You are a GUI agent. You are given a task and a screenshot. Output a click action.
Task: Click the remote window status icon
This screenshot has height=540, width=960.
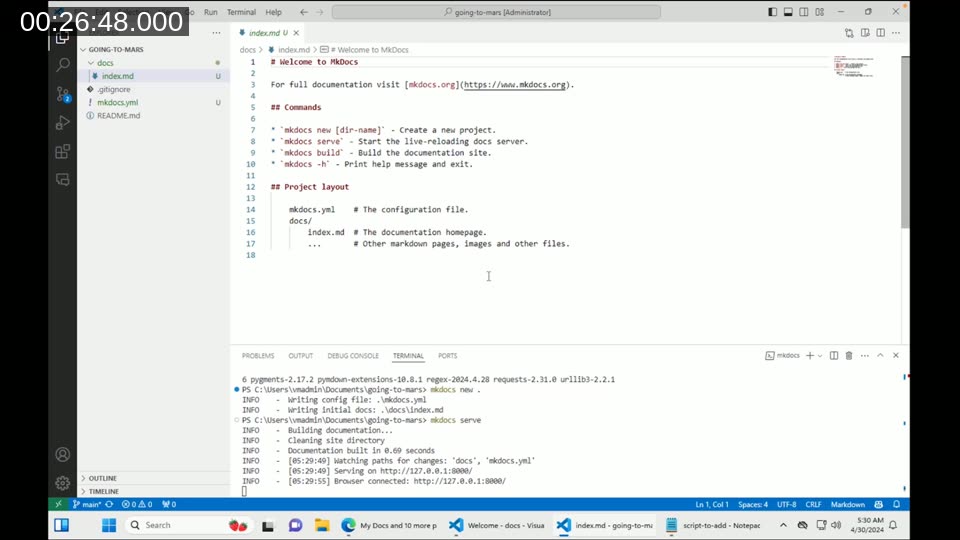tap(58, 504)
